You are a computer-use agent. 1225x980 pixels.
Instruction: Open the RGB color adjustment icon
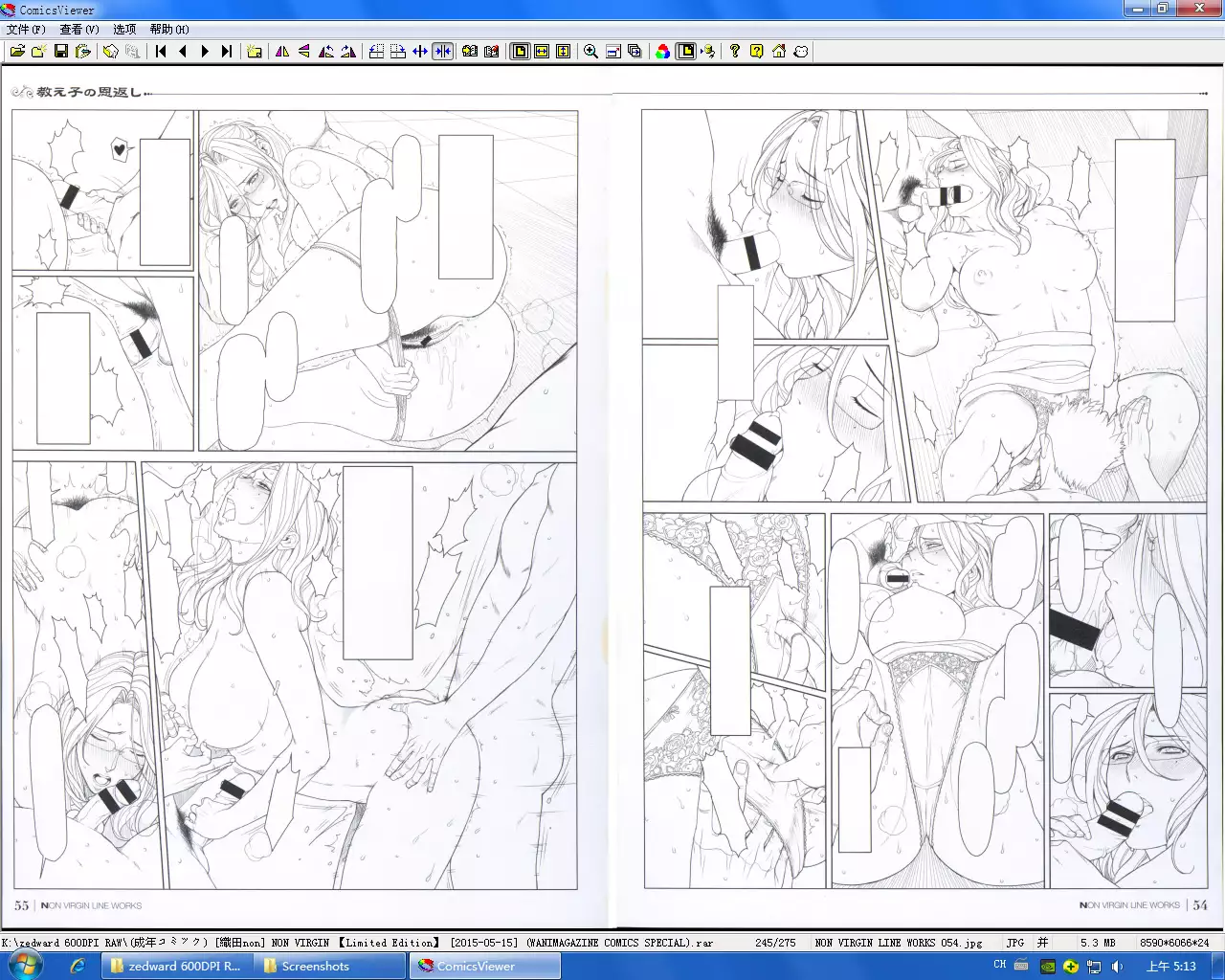[x=663, y=52]
